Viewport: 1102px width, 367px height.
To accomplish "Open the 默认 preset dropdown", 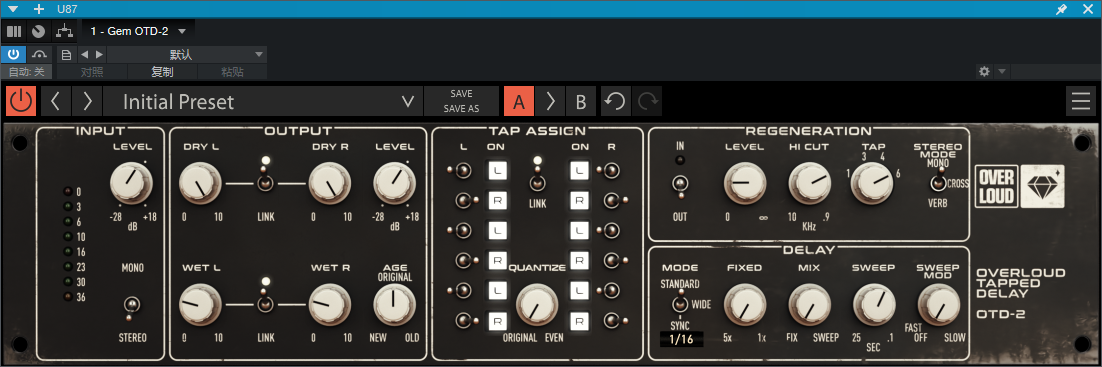I will pos(187,54).
